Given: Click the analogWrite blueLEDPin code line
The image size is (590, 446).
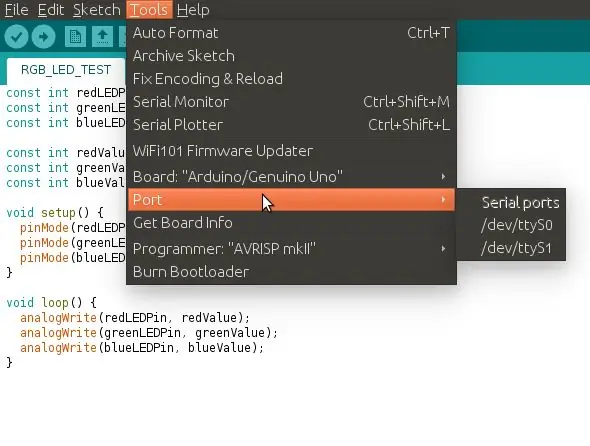Looking at the screenshot, I should pyautogui.click(x=142, y=348).
